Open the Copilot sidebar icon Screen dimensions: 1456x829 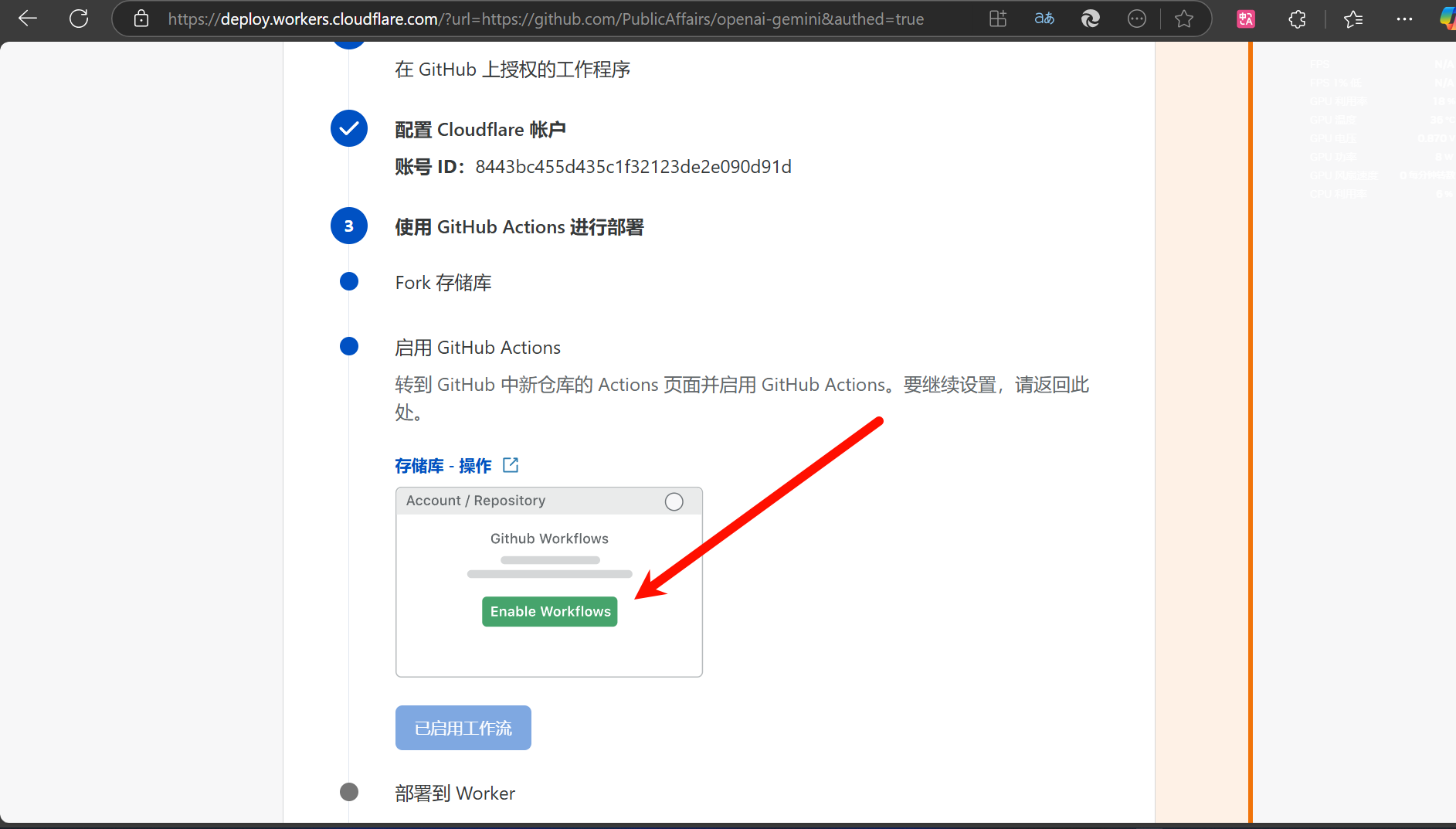(1448, 19)
